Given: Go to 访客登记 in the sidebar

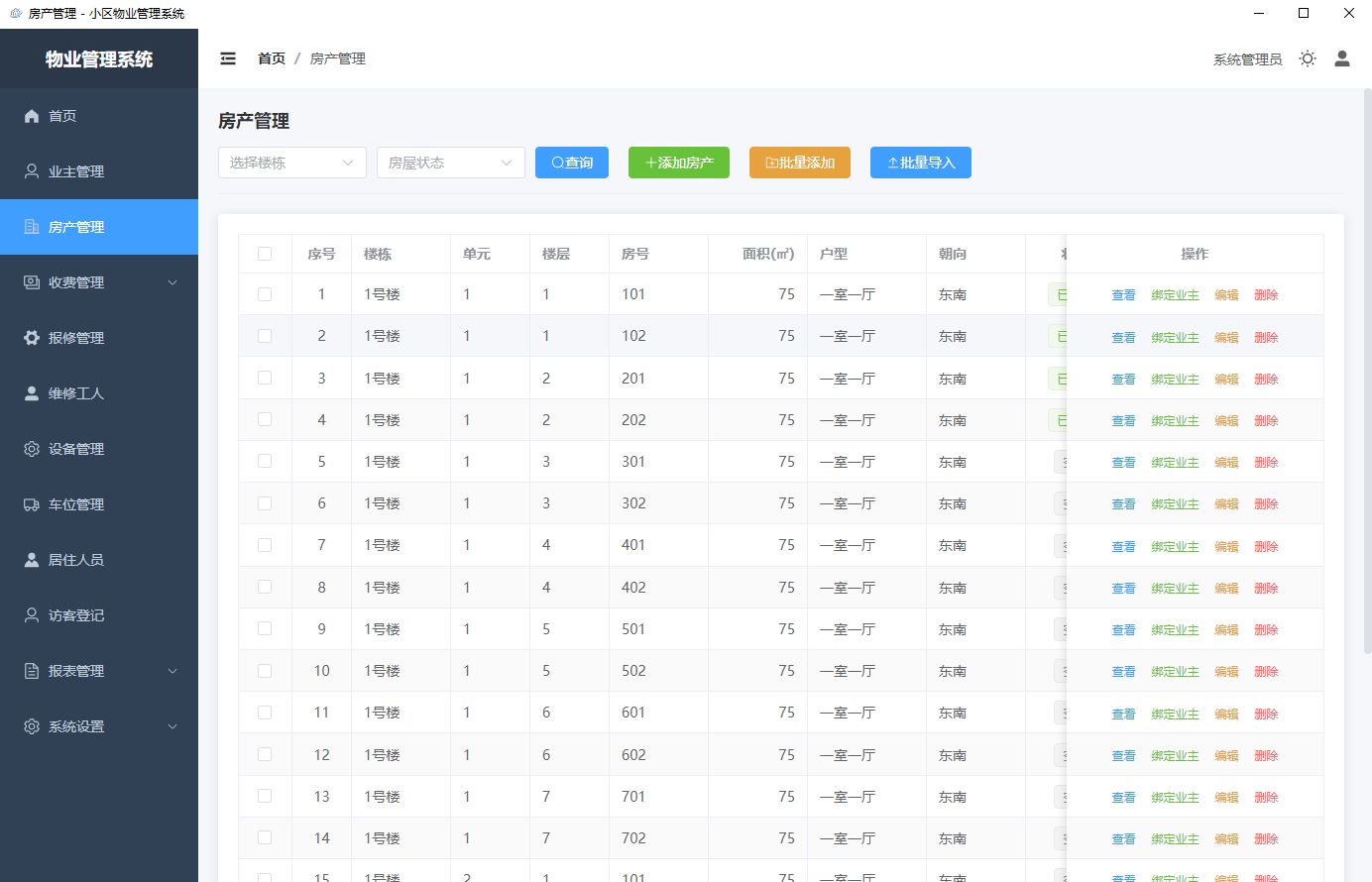Looking at the screenshot, I should pos(76,615).
